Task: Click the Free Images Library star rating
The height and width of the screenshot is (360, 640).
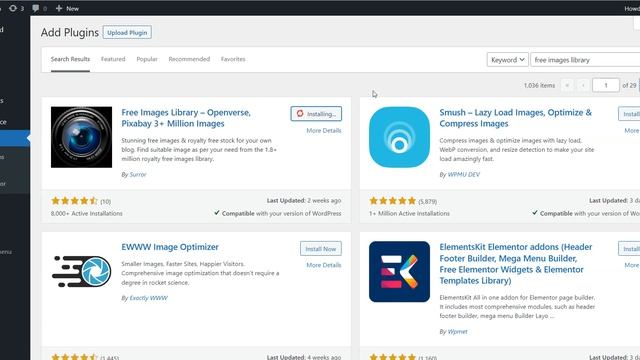Action: coord(74,201)
